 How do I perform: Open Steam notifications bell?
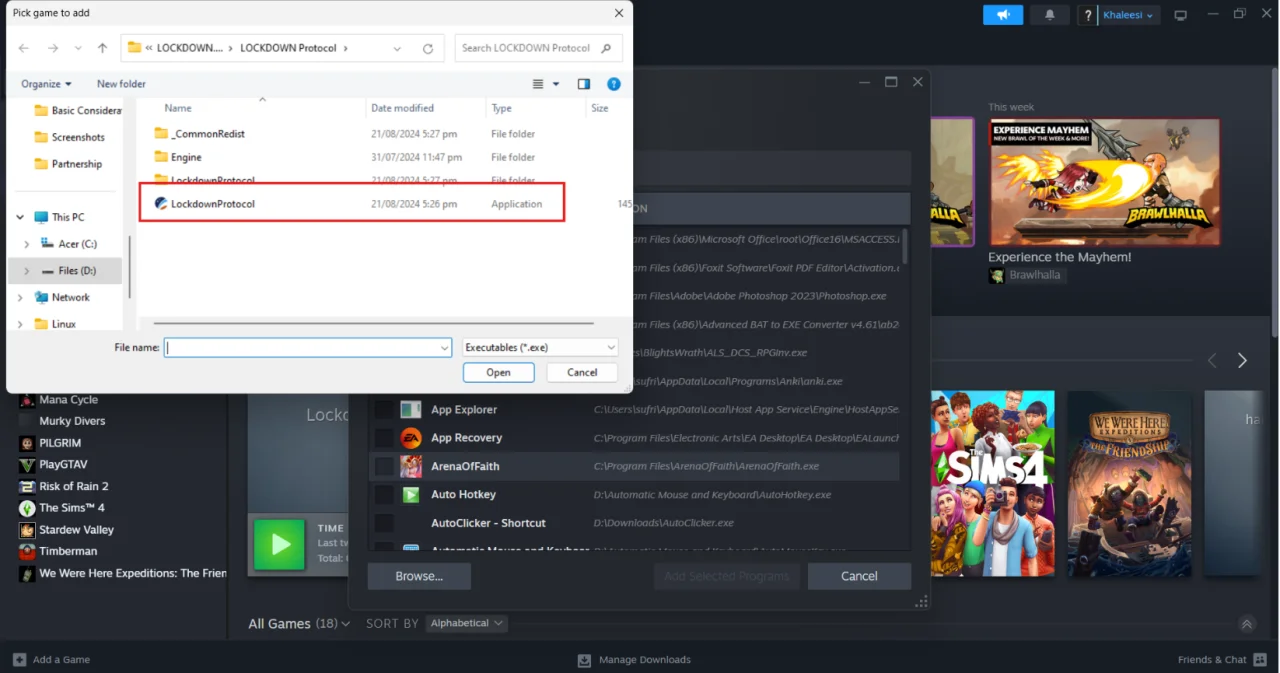coord(1050,15)
